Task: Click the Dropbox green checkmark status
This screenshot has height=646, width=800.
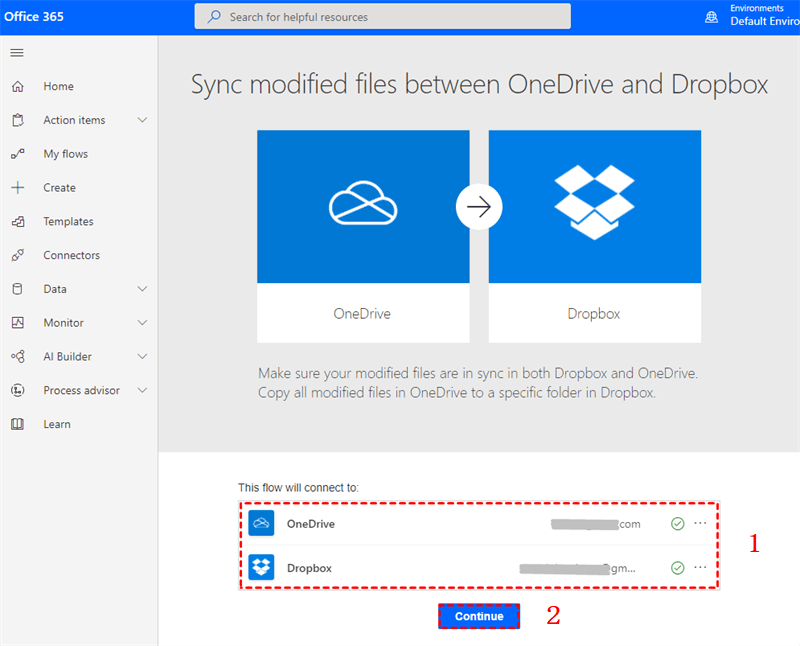Action: [x=678, y=567]
